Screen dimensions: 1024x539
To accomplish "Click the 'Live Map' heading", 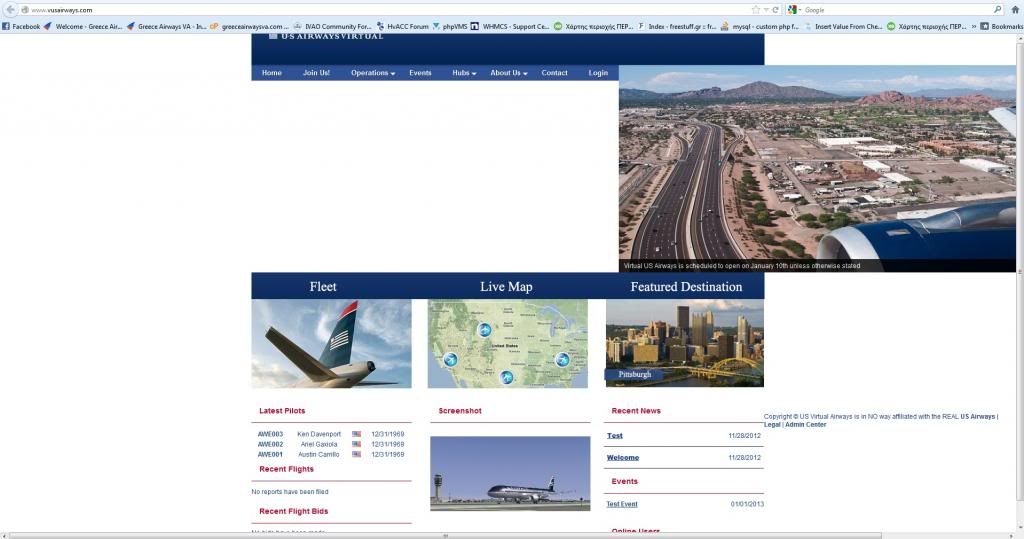I will tap(506, 287).
